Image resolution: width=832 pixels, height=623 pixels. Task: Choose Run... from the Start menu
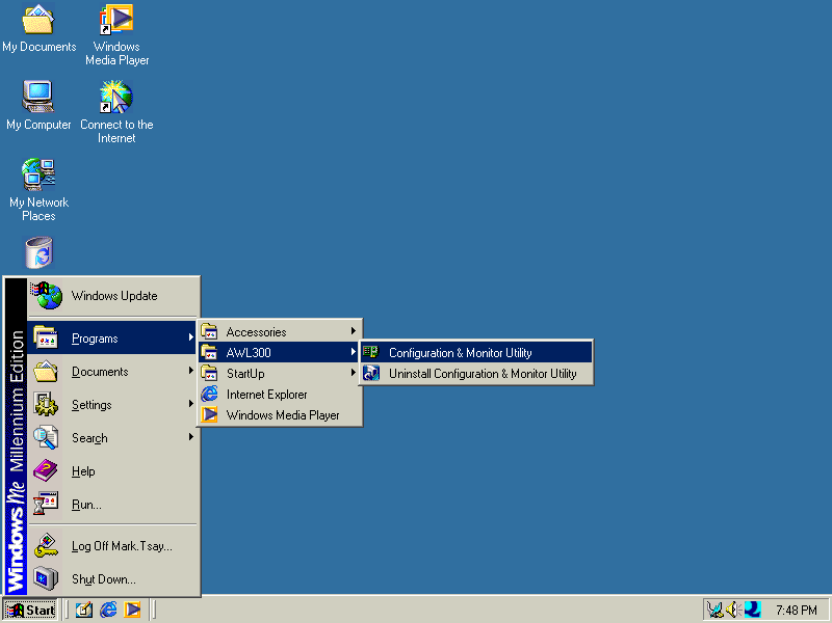click(x=113, y=504)
